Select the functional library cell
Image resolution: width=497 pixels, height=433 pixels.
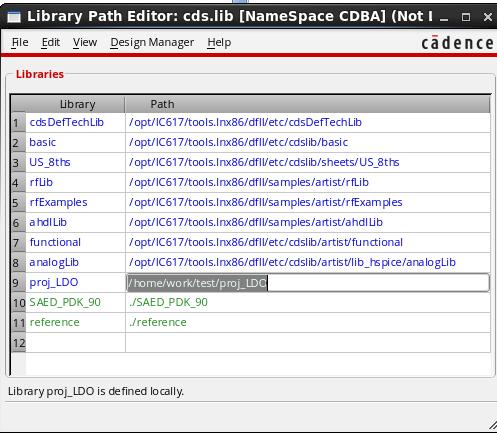click(x=75, y=243)
